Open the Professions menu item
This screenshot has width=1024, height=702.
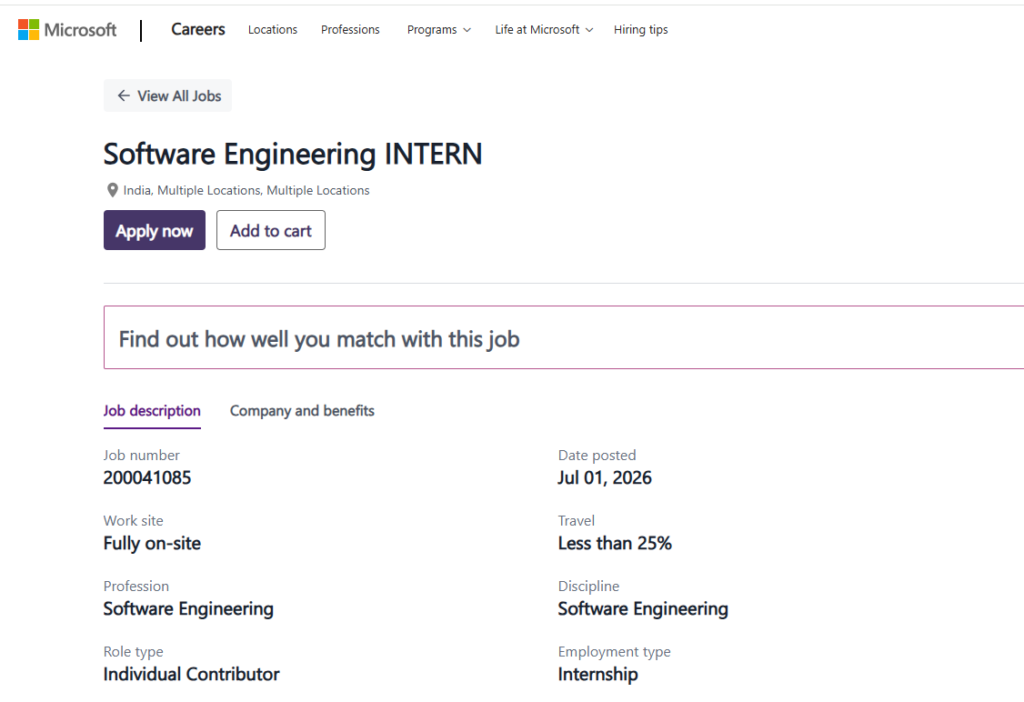coord(350,29)
